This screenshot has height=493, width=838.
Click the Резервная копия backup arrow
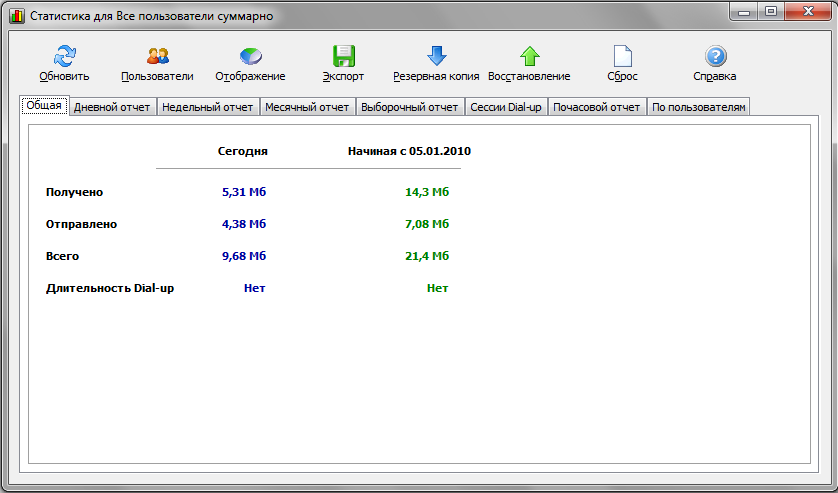click(436, 57)
